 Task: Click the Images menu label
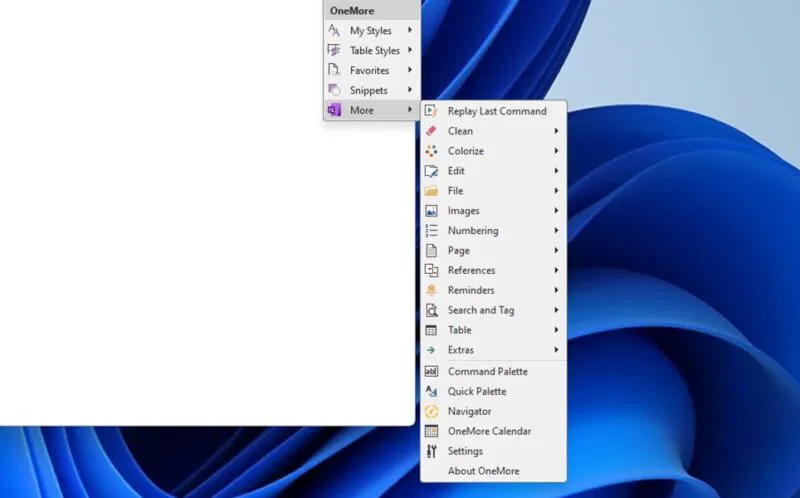[464, 211]
